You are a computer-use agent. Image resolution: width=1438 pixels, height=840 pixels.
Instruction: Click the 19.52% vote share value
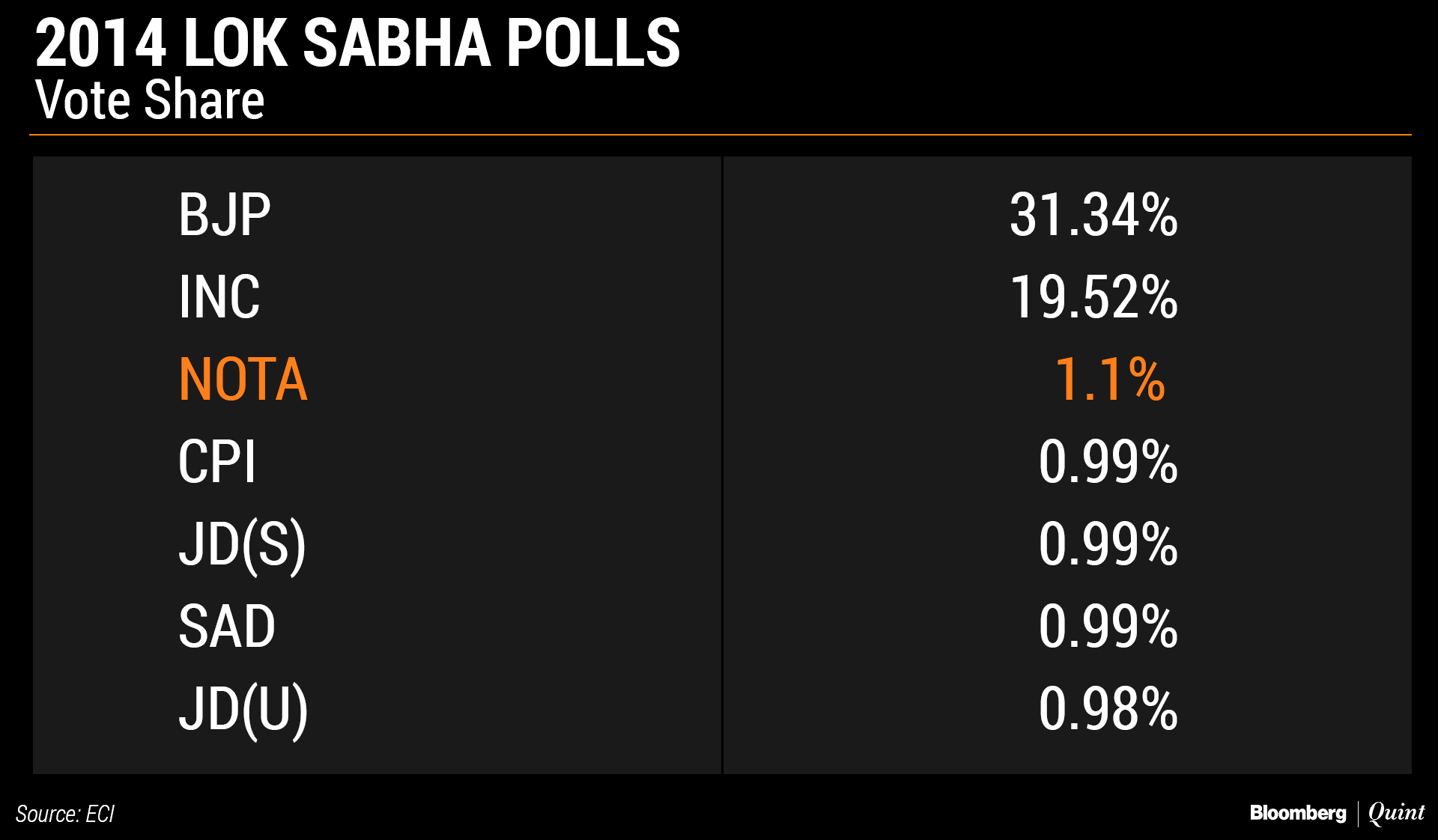[1093, 298]
